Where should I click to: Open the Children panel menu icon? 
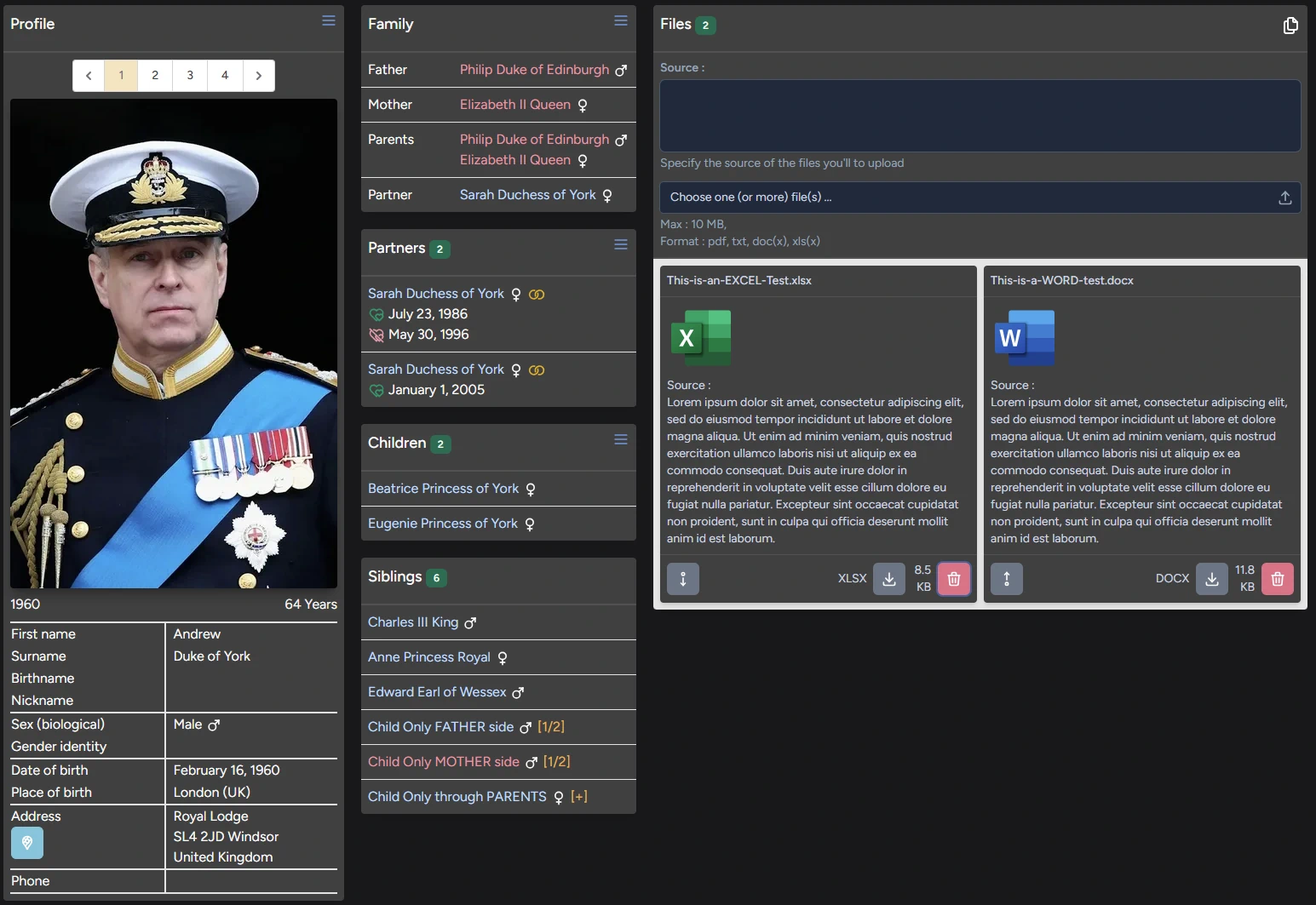pos(620,440)
